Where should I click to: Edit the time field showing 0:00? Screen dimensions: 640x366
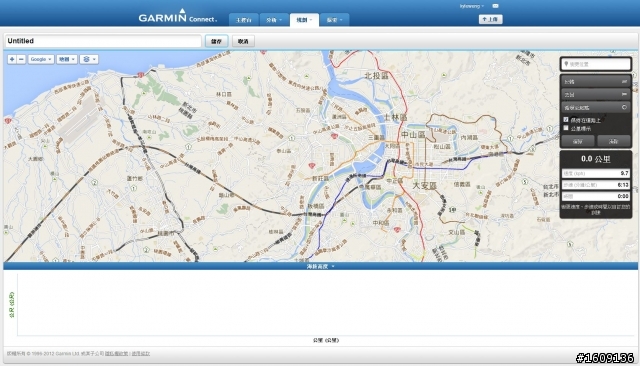tap(596, 196)
